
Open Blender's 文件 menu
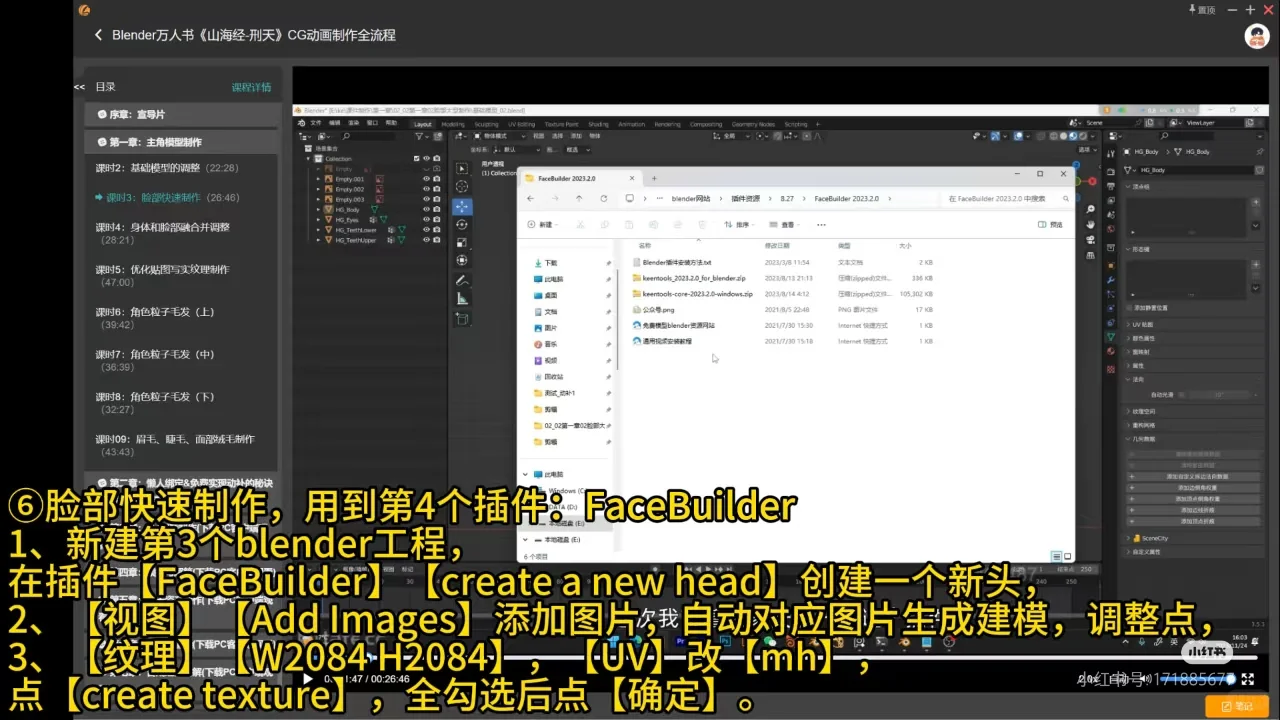pyautogui.click(x=314, y=122)
